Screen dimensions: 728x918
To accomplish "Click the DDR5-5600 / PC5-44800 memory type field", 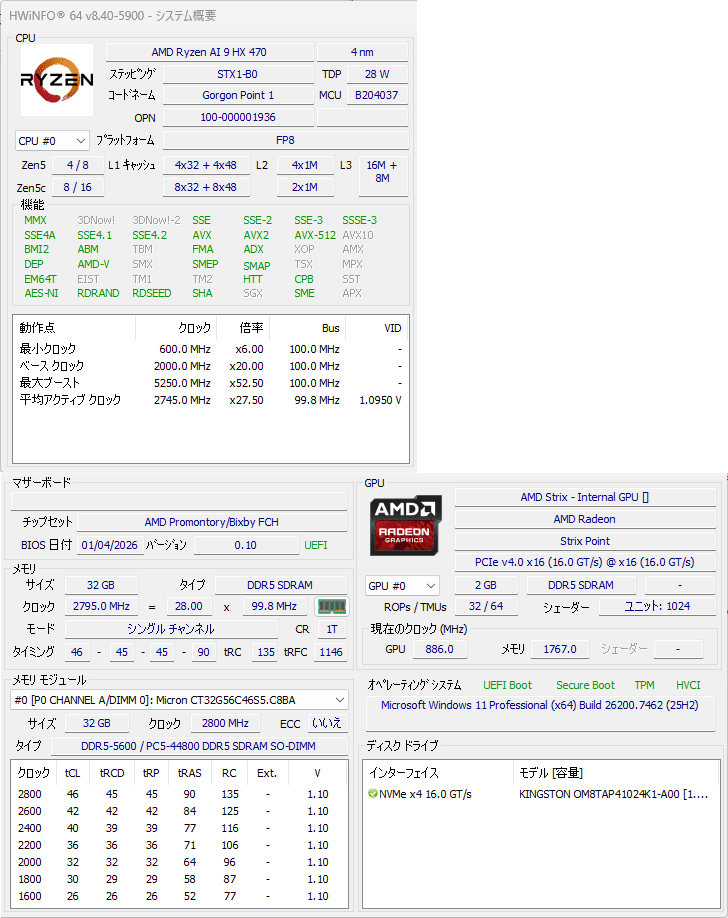I will [x=198, y=746].
